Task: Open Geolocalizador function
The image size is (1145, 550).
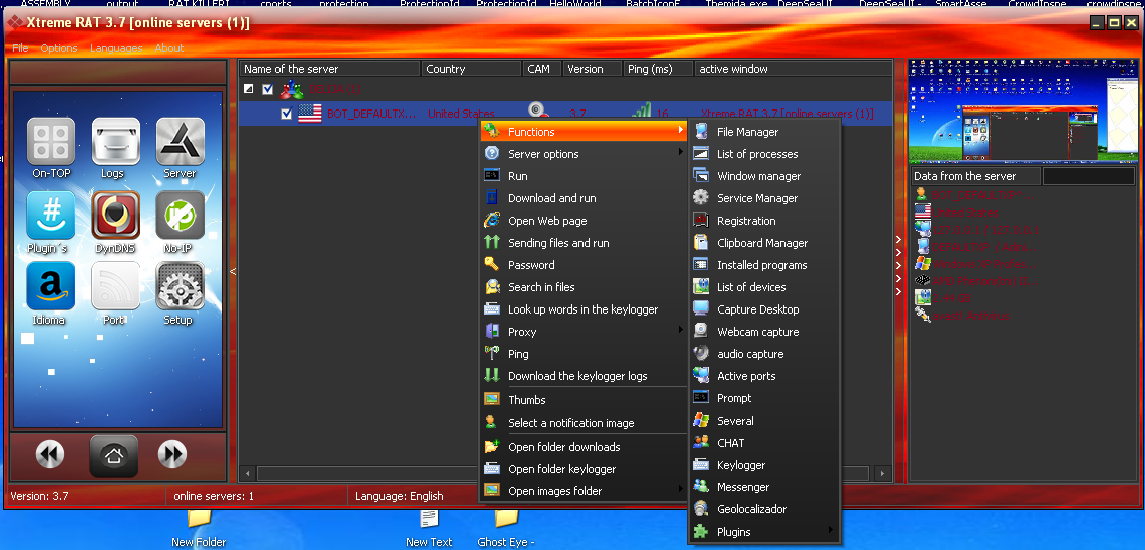Action: pyautogui.click(x=764, y=509)
